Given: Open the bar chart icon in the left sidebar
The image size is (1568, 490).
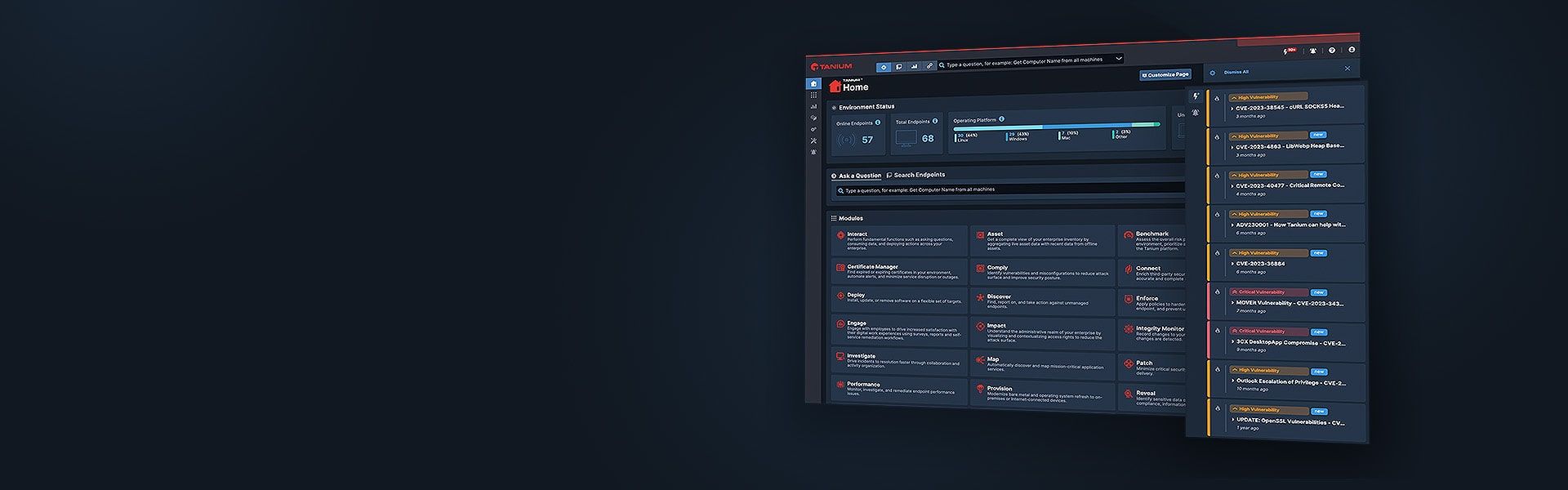Looking at the screenshot, I should [813, 107].
